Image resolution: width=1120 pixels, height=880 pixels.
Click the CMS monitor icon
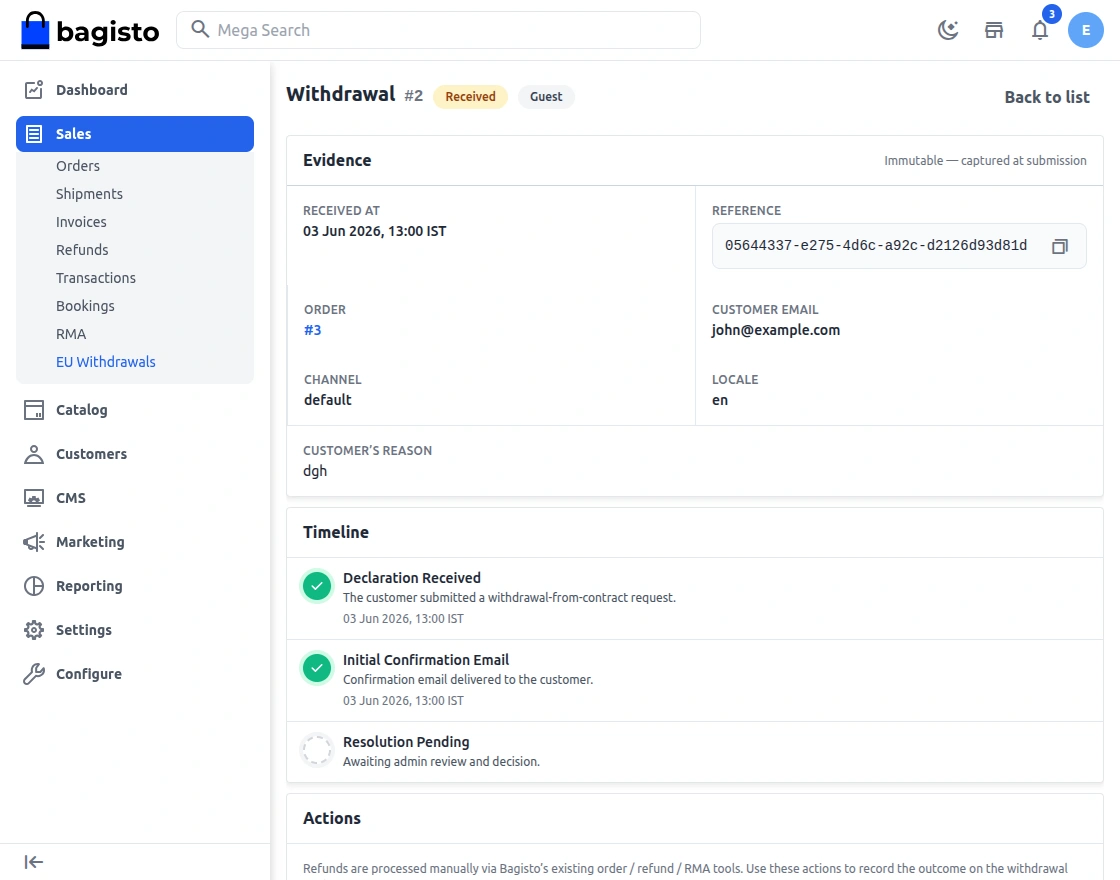34,498
